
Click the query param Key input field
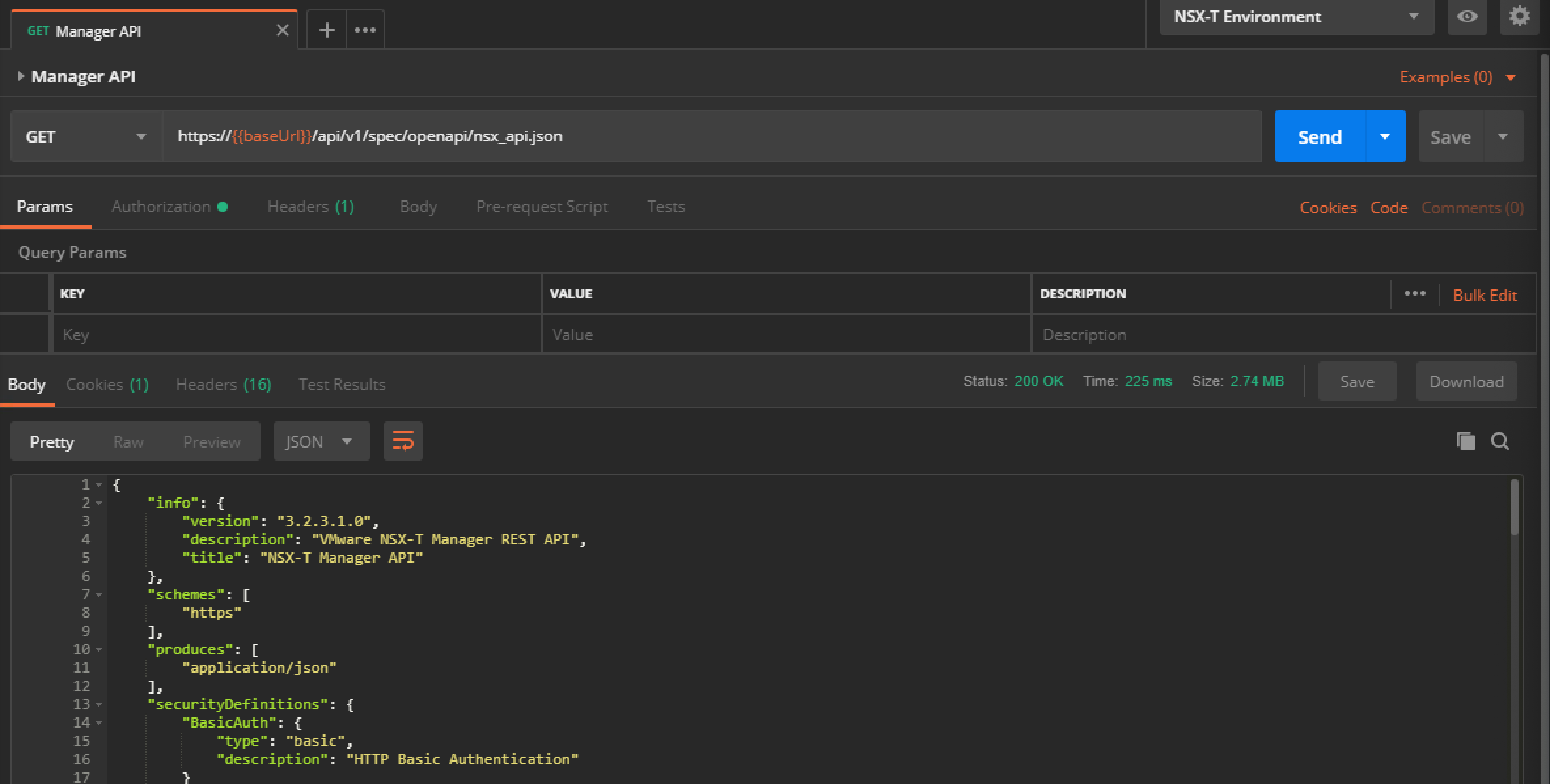click(x=296, y=335)
